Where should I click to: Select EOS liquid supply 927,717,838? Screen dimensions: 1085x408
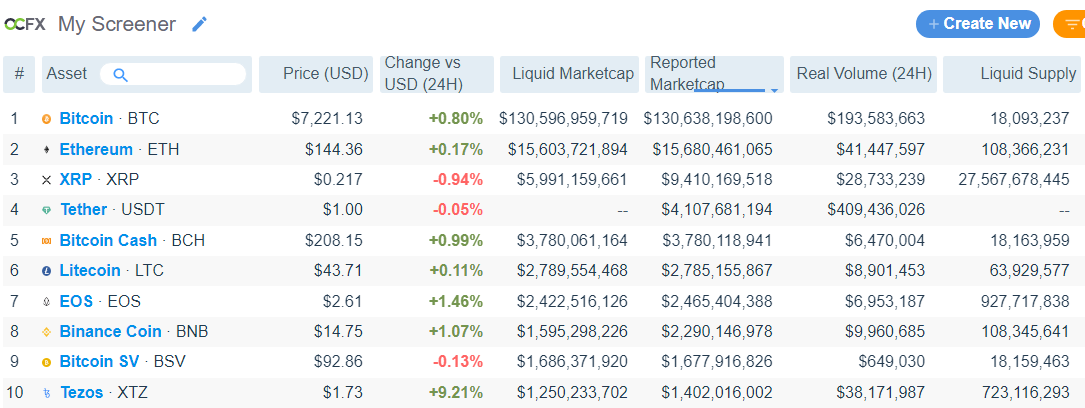[1025, 301]
